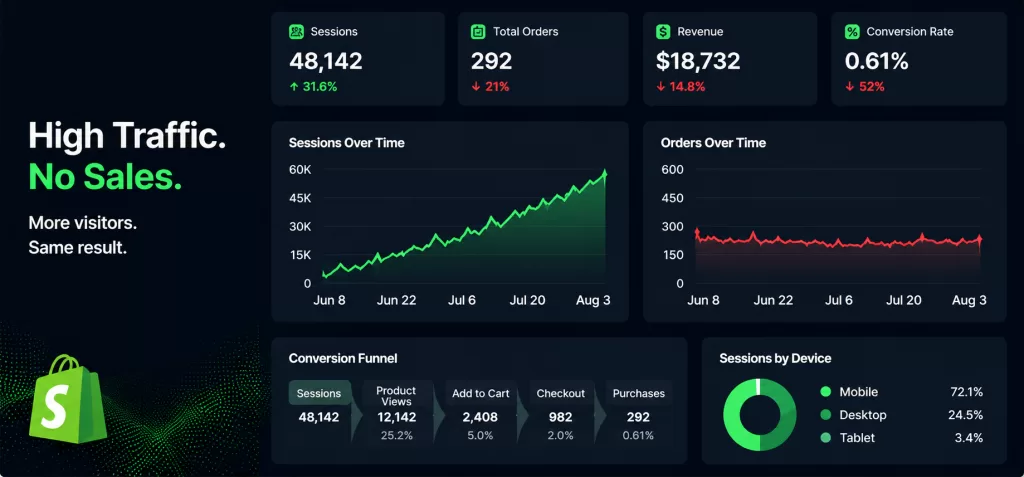Click the Revenue dollar icon

[664, 31]
